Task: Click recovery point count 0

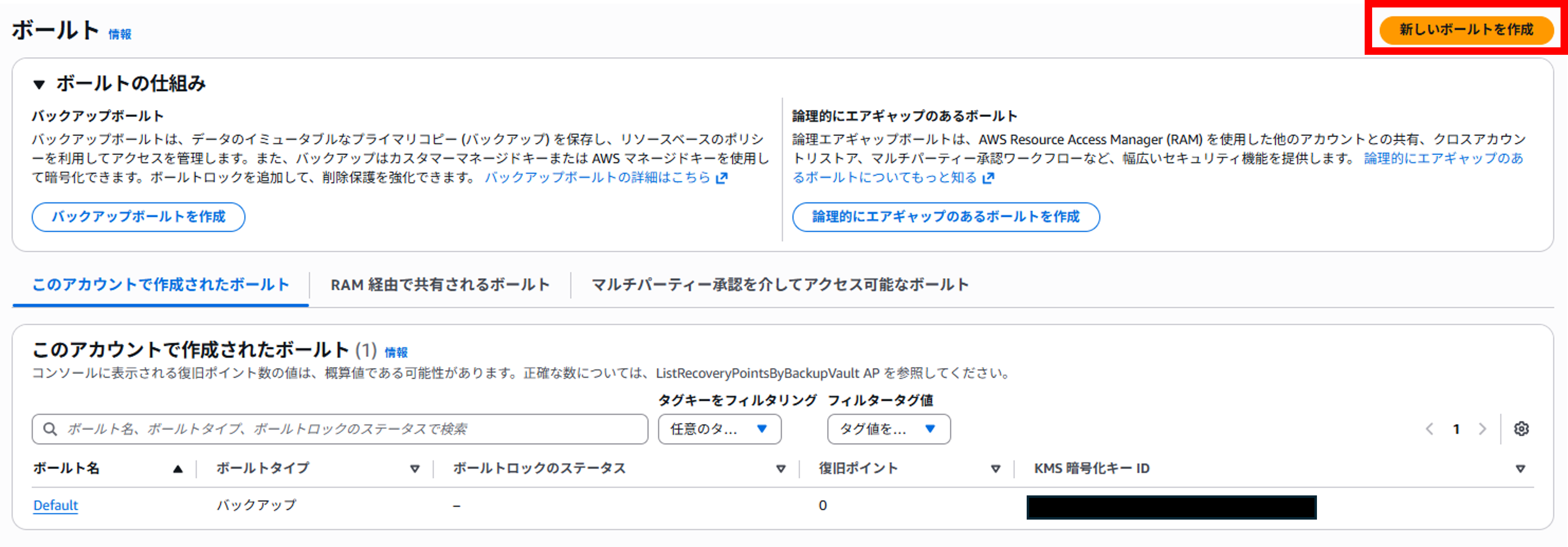Action: 823,506
